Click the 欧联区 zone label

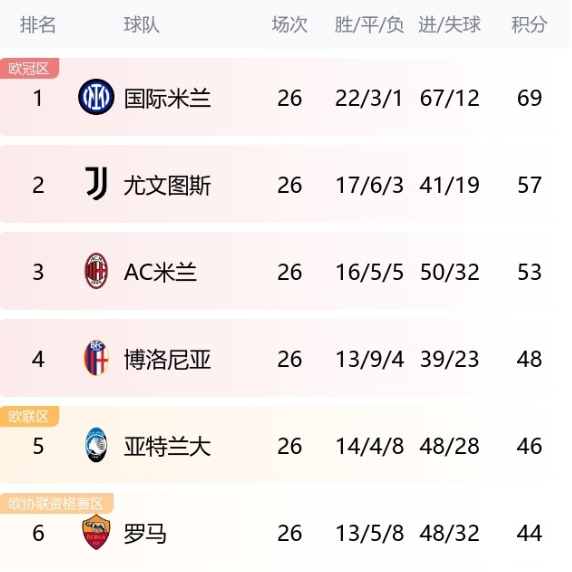tap(29, 416)
